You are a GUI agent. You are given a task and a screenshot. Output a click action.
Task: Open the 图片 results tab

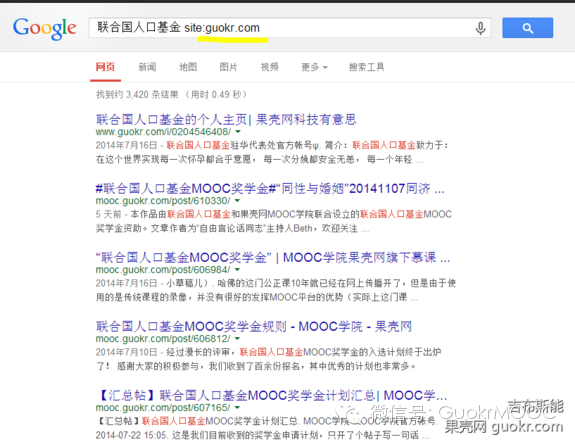point(228,67)
